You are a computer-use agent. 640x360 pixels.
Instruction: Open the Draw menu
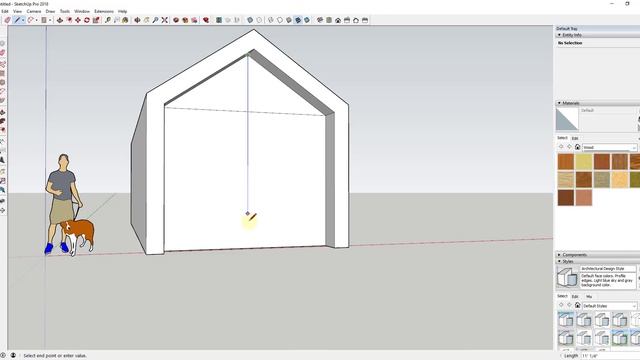coord(50,11)
